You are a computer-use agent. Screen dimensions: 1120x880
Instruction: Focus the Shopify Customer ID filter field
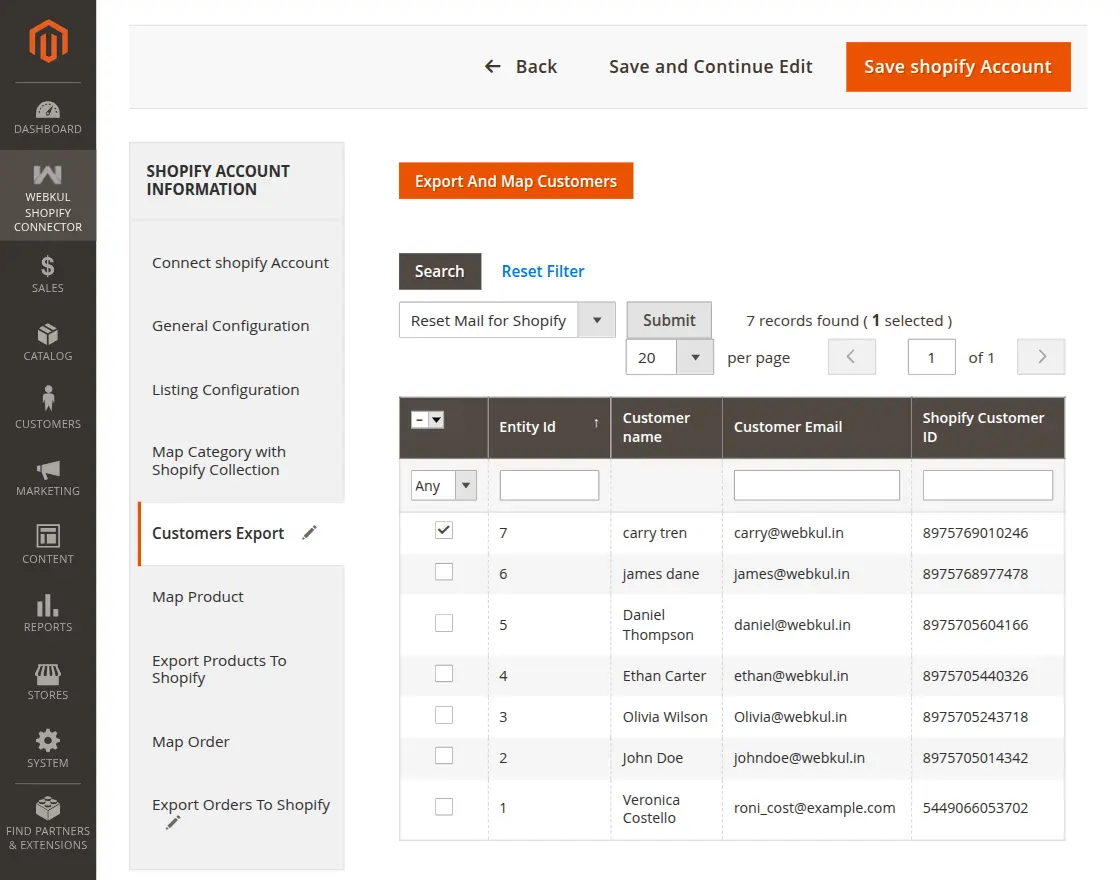pyautogui.click(x=987, y=485)
